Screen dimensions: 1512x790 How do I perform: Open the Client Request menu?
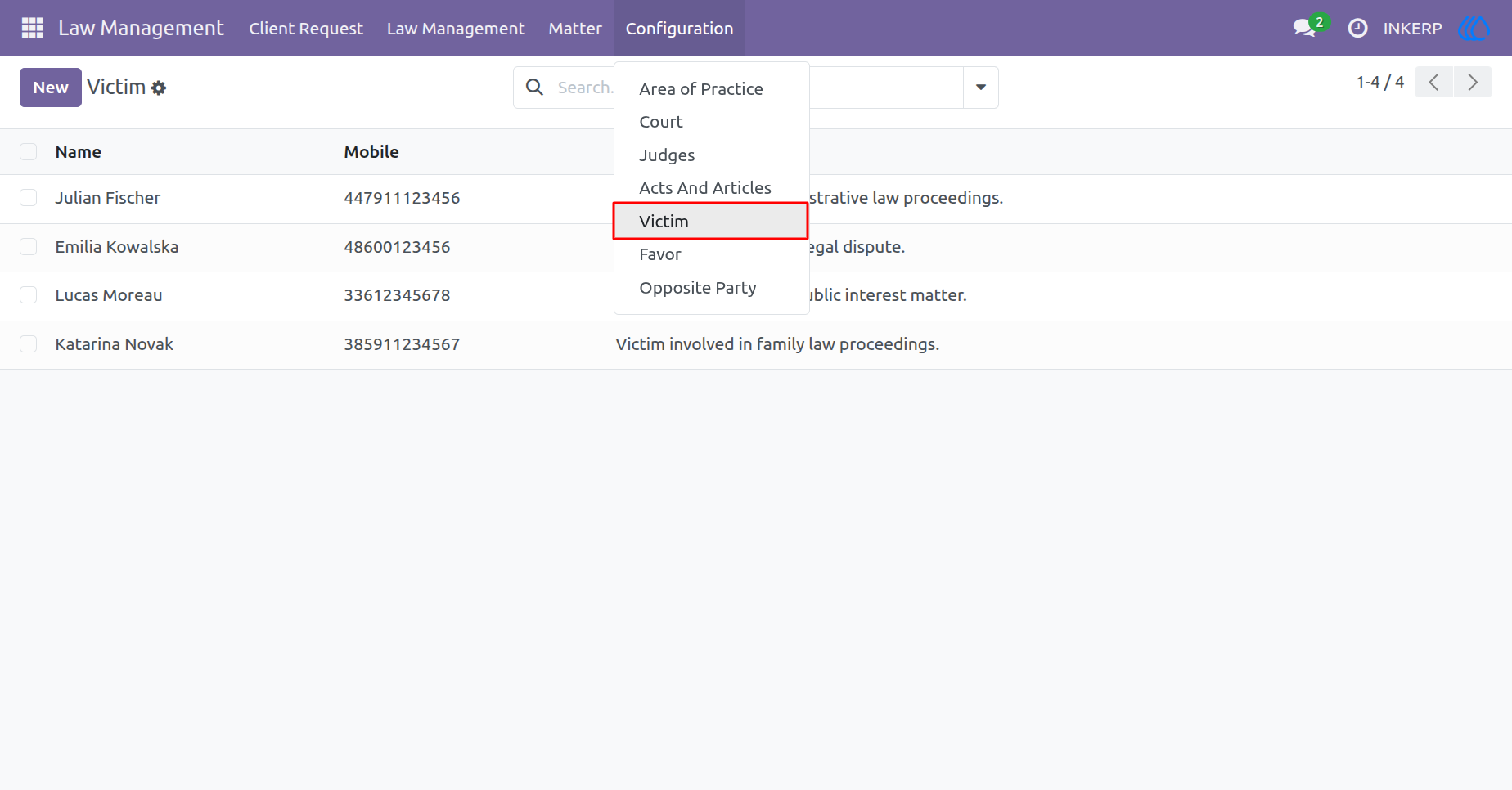(306, 28)
